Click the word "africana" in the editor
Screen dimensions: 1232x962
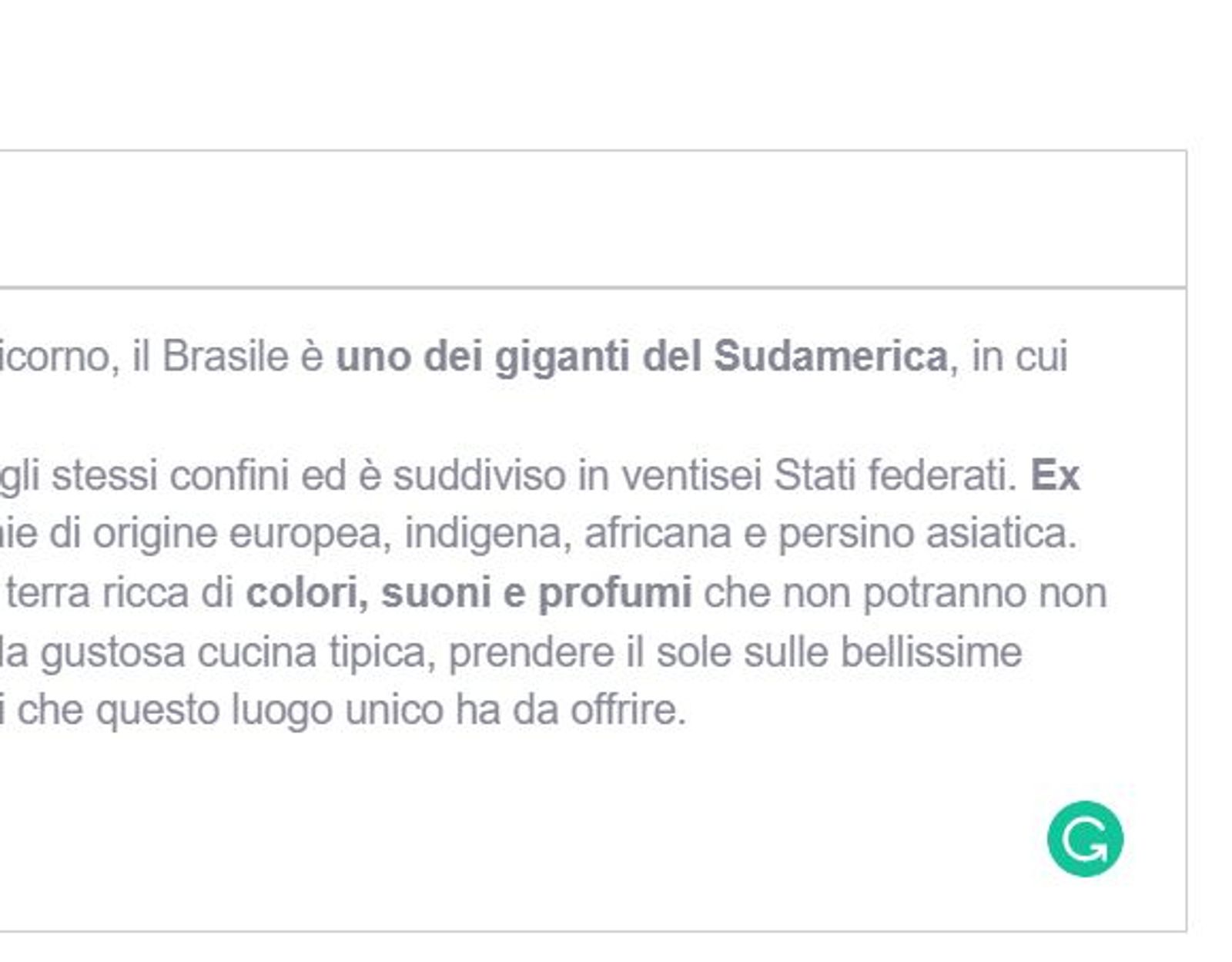point(658,534)
